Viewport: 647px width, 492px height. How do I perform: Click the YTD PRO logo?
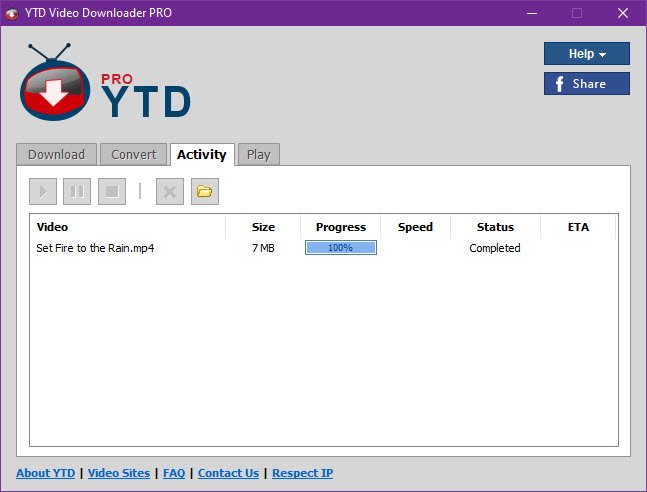(105, 83)
